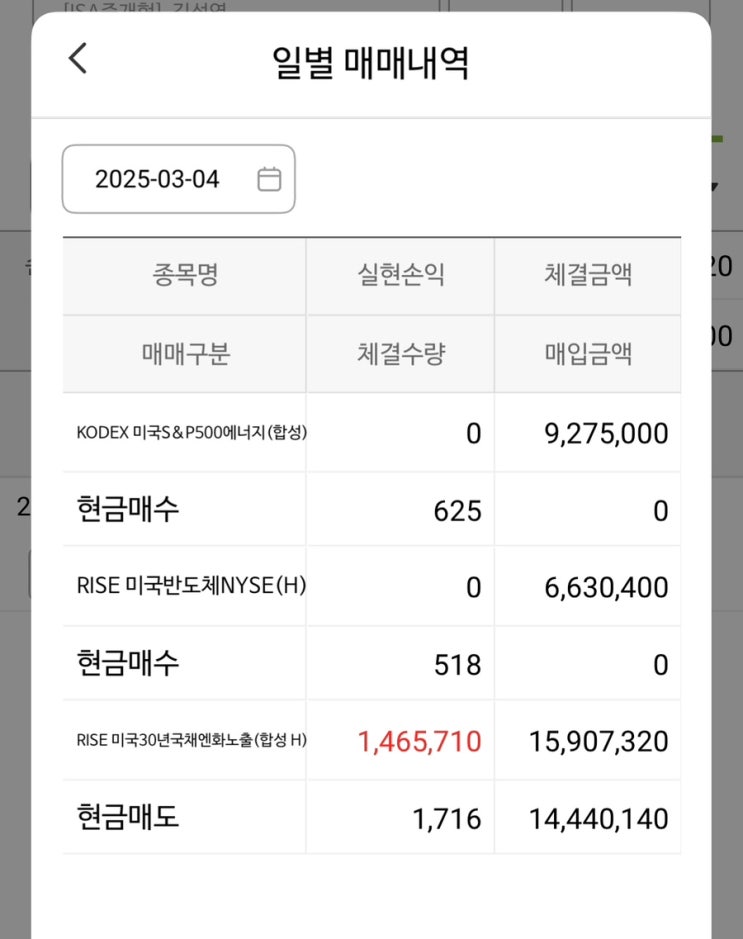Select the 매매구분 column header

[x=186, y=353]
